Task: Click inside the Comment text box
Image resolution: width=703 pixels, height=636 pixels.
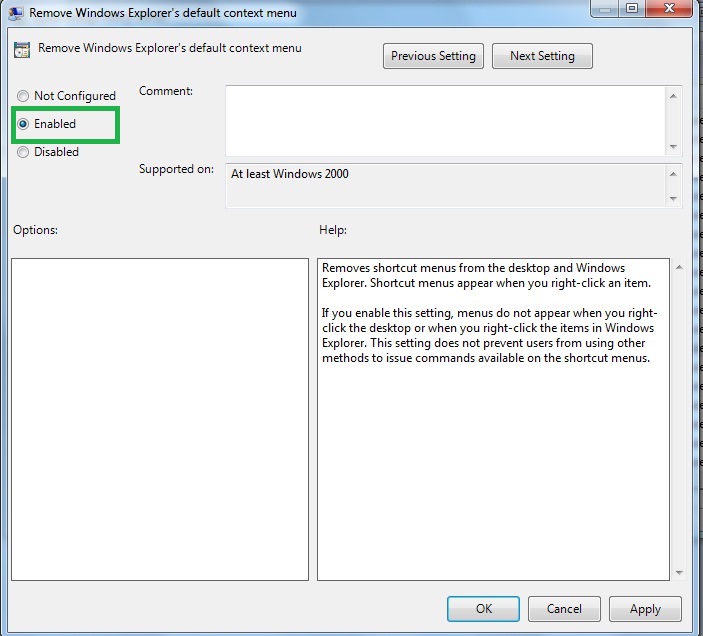Action: point(445,121)
